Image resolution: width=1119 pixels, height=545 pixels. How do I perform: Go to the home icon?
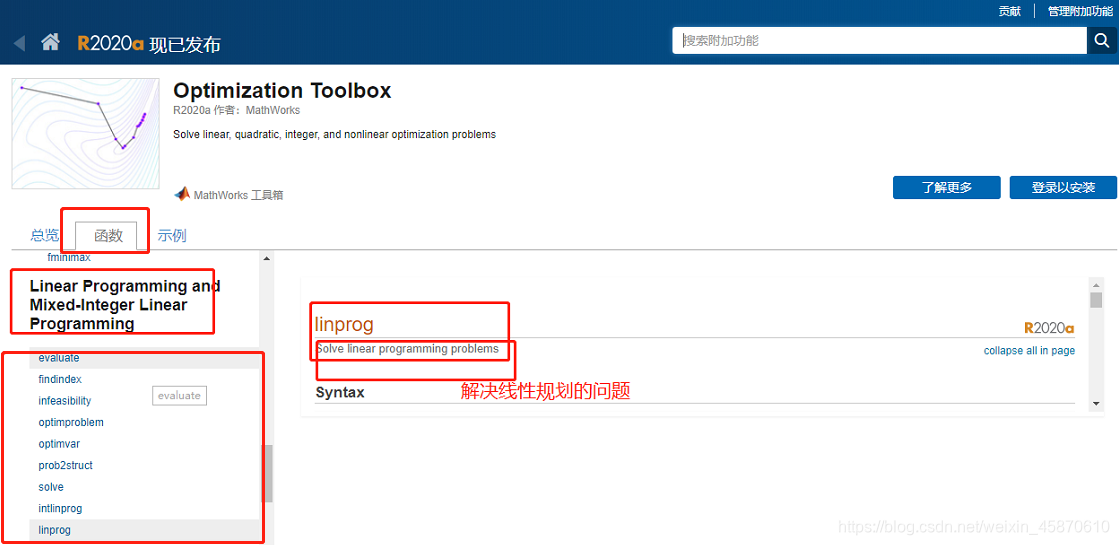[x=50, y=43]
